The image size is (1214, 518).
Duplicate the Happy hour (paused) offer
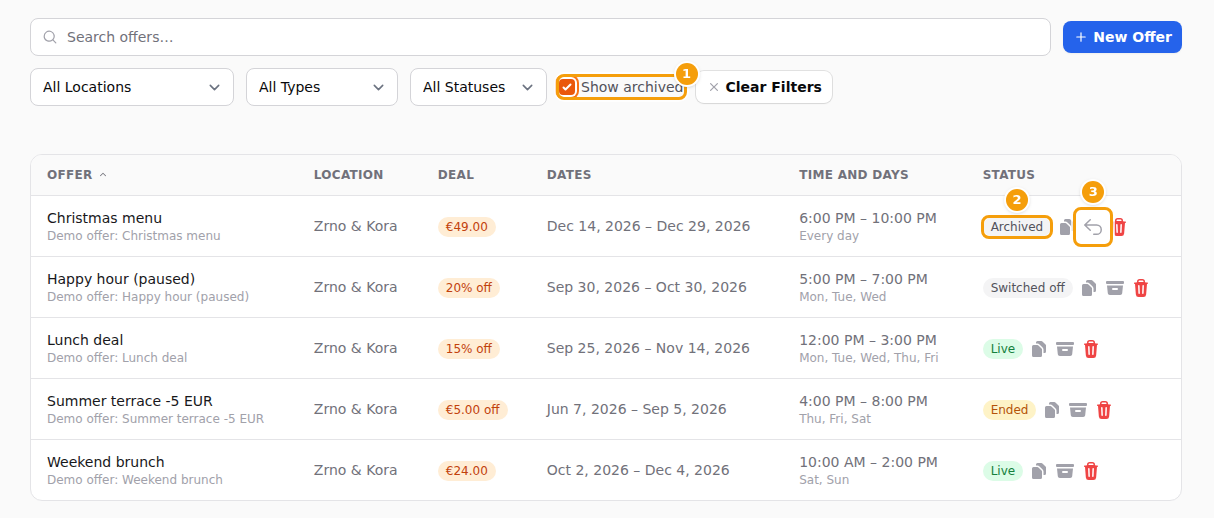1089,288
